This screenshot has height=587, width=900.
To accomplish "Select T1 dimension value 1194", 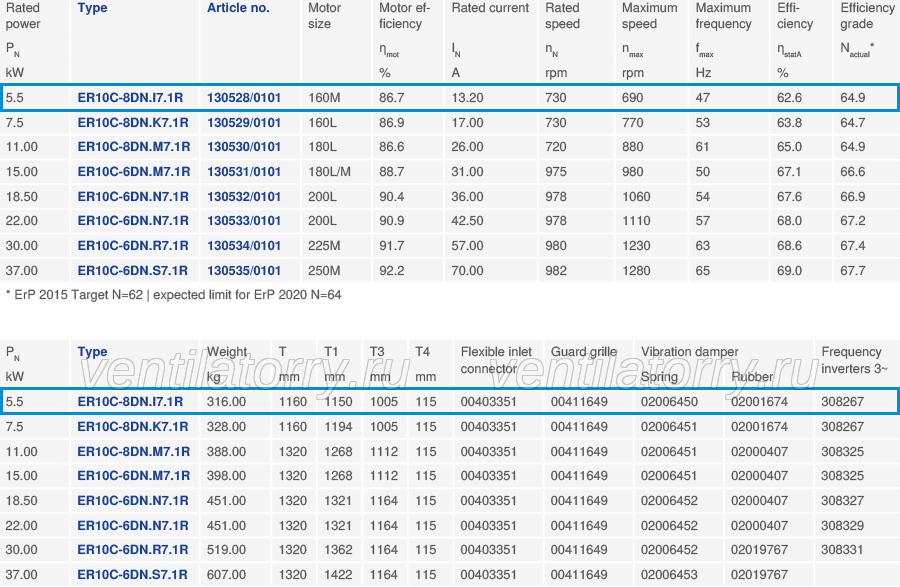I will [x=338, y=427].
